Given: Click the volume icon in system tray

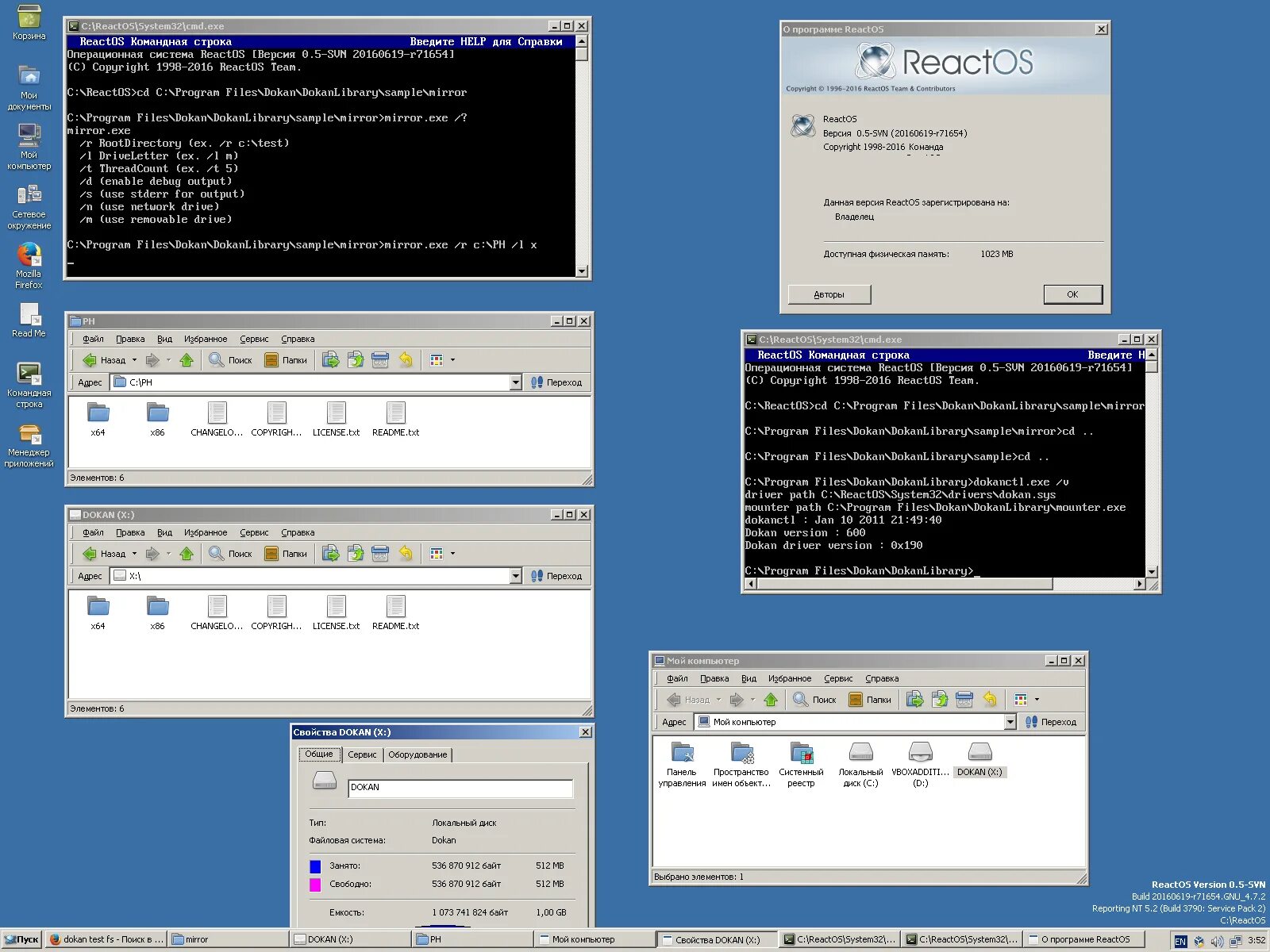Looking at the screenshot, I should pos(1217,941).
